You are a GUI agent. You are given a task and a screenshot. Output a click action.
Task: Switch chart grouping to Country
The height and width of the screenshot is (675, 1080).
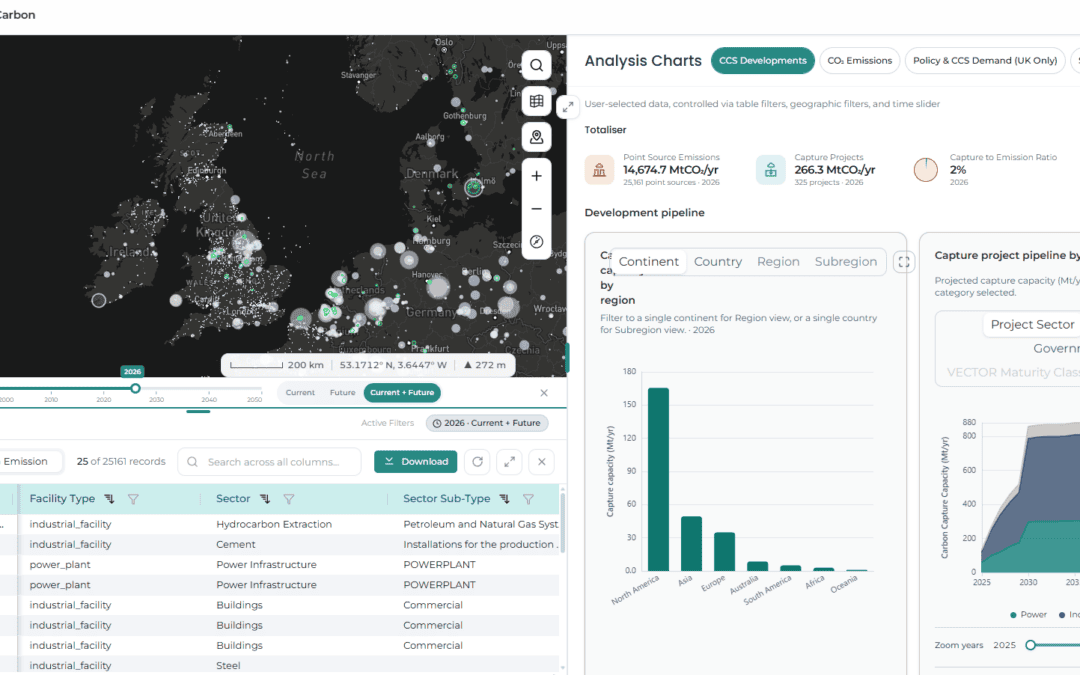(x=718, y=262)
